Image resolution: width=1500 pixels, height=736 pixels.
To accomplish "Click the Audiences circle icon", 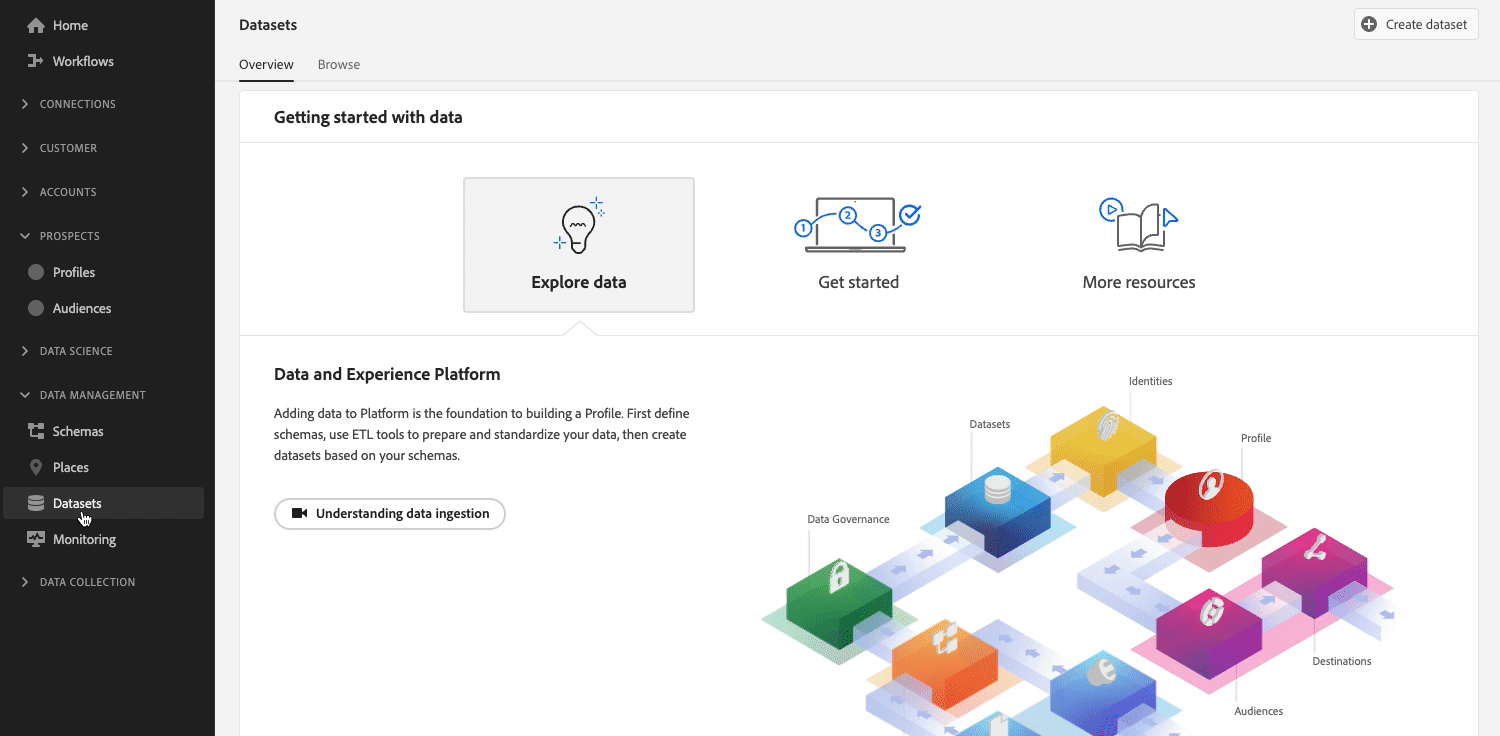I will click(x=36, y=308).
